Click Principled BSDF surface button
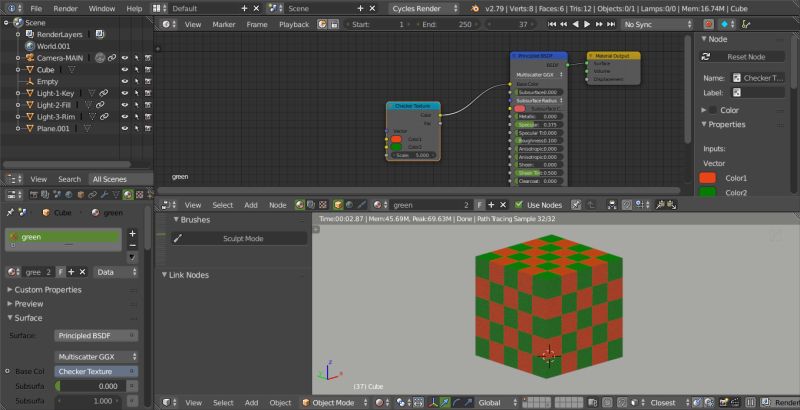 click(96, 336)
